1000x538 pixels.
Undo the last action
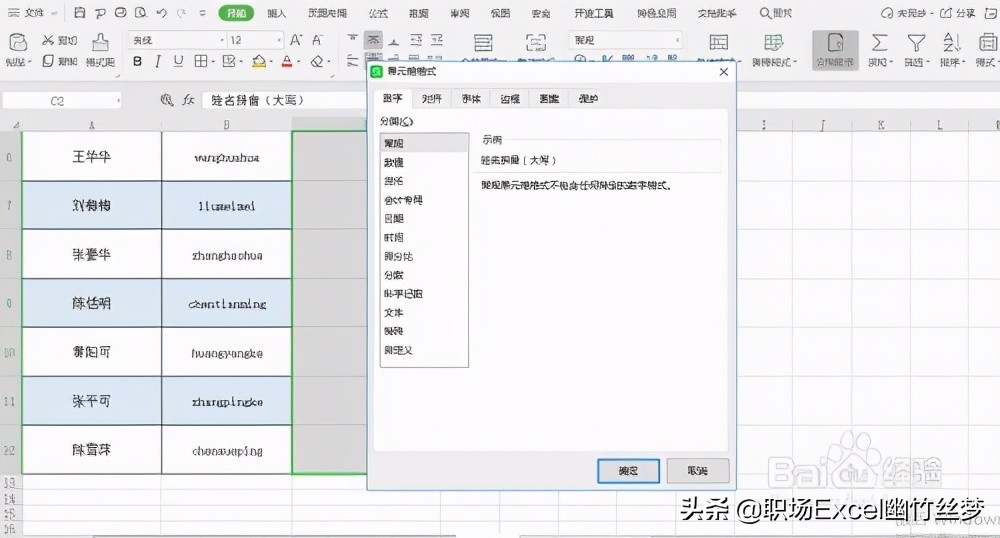tap(161, 12)
